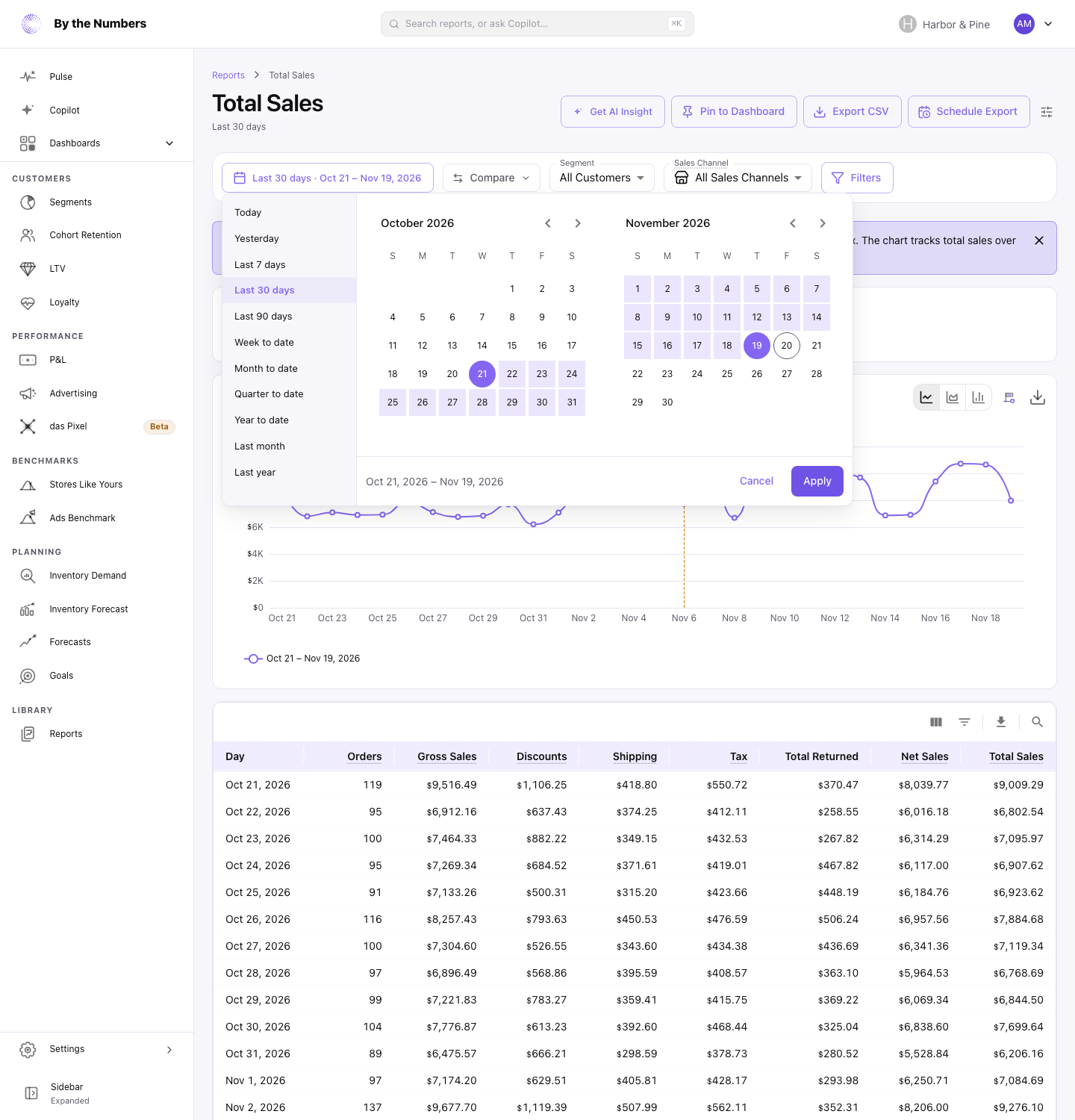Dismiss the insight banner with X
Screen dimensions: 1075x1120
1039,240
